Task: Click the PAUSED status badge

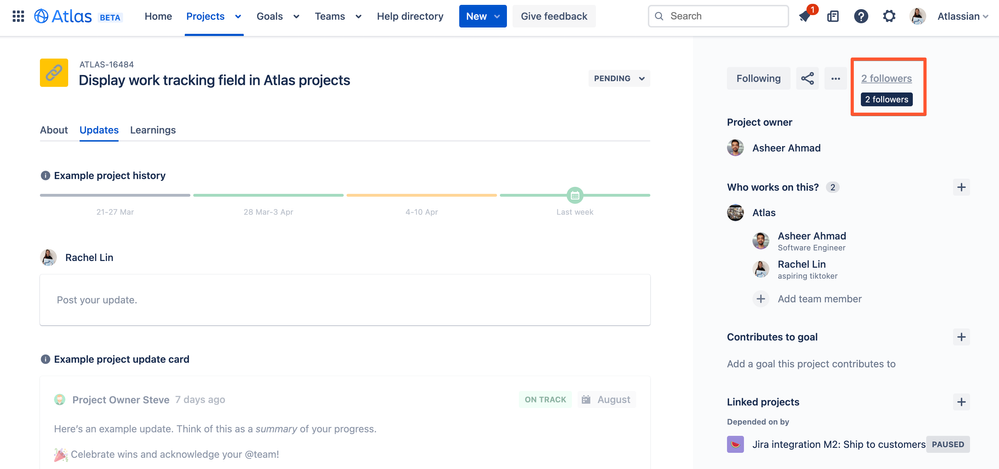Action: 947,444
